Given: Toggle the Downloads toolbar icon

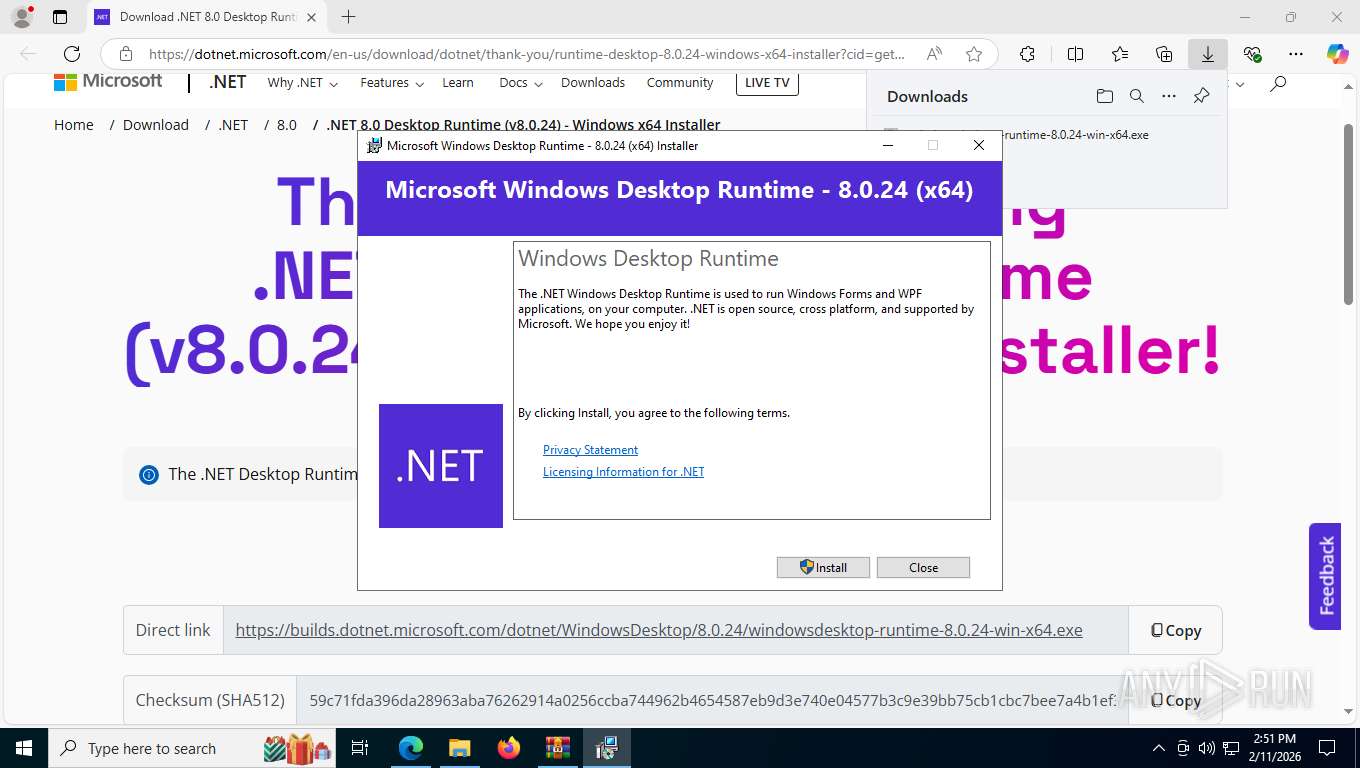Looking at the screenshot, I should 1208,54.
